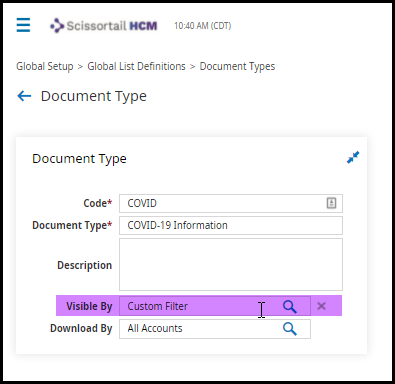The height and width of the screenshot is (384, 395).
Task: Open the hamburger main menu
Action: pos(23,25)
